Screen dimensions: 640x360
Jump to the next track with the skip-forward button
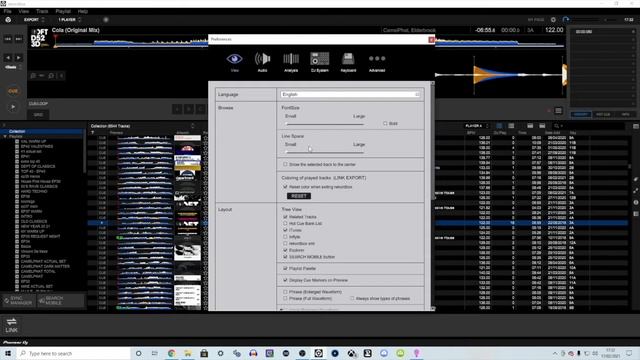pyautogui.click(x=18, y=39)
